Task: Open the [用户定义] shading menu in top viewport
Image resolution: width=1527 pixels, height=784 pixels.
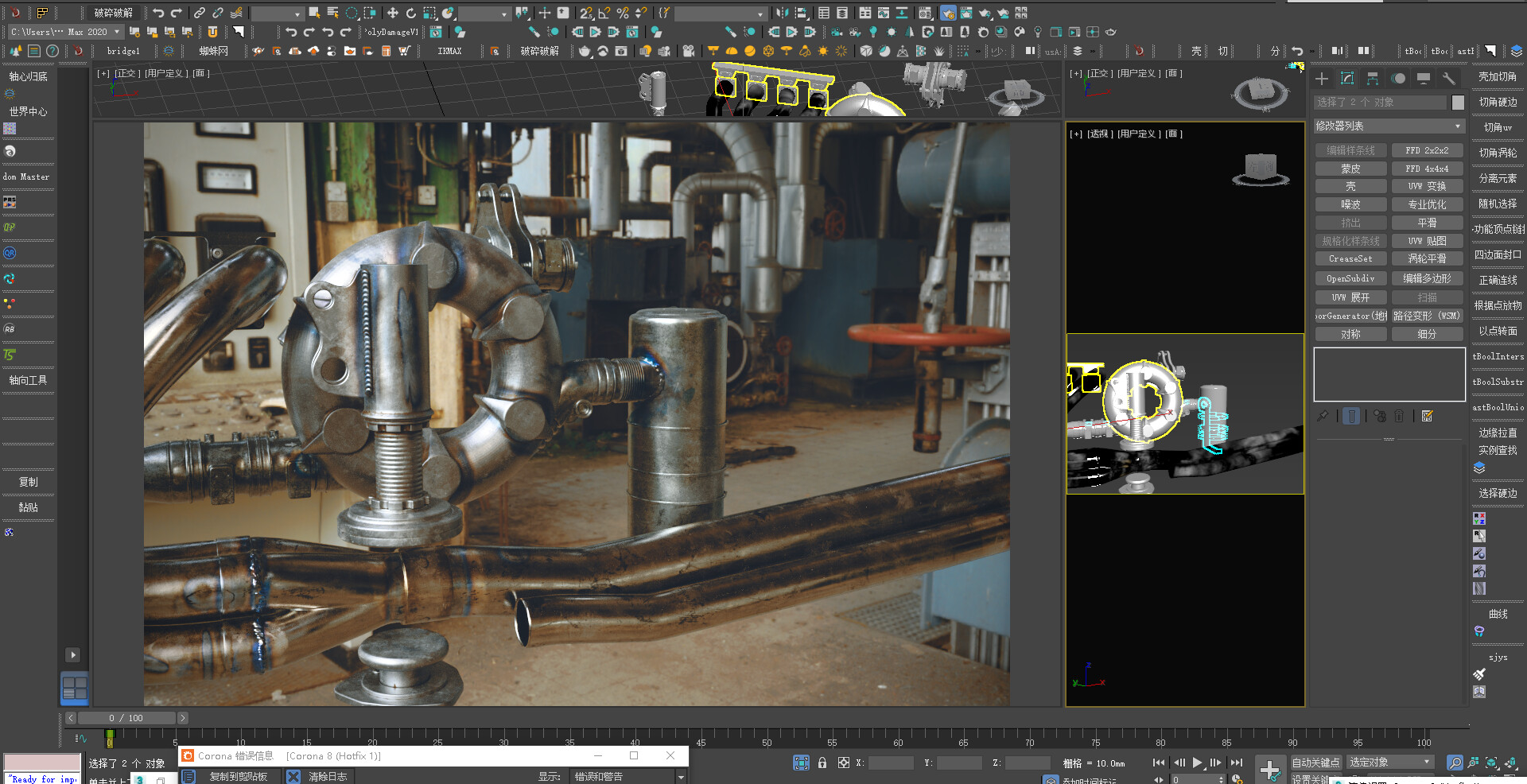Action: tap(166, 73)
